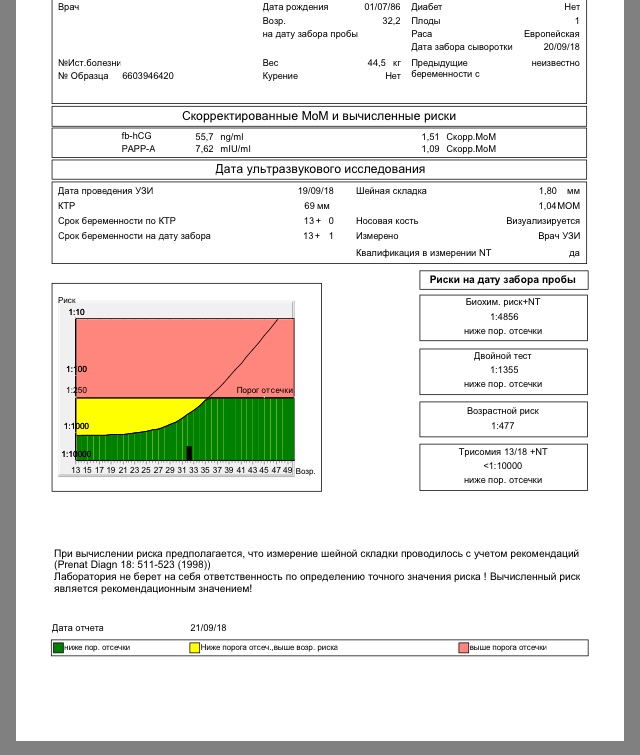Select the 'Риск' axis label above the chart
The width and height of the screenshot is (640, 755).
point(67,299)
